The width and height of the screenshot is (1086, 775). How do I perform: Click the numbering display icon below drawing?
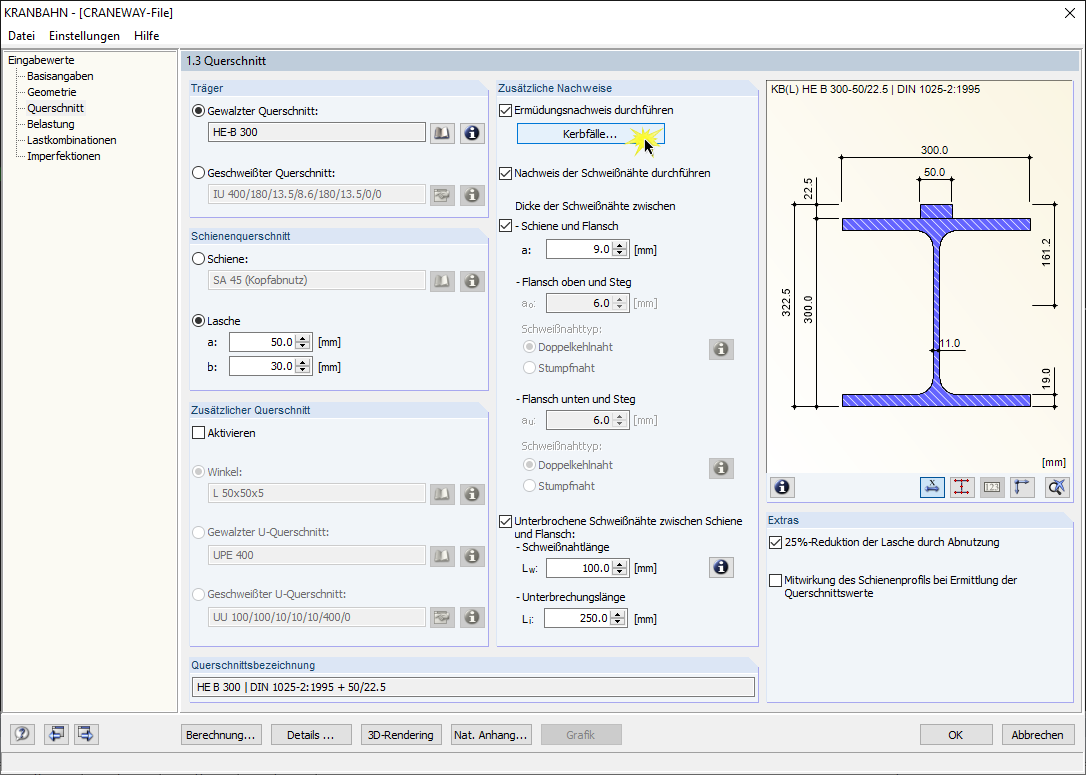[992, 488]
